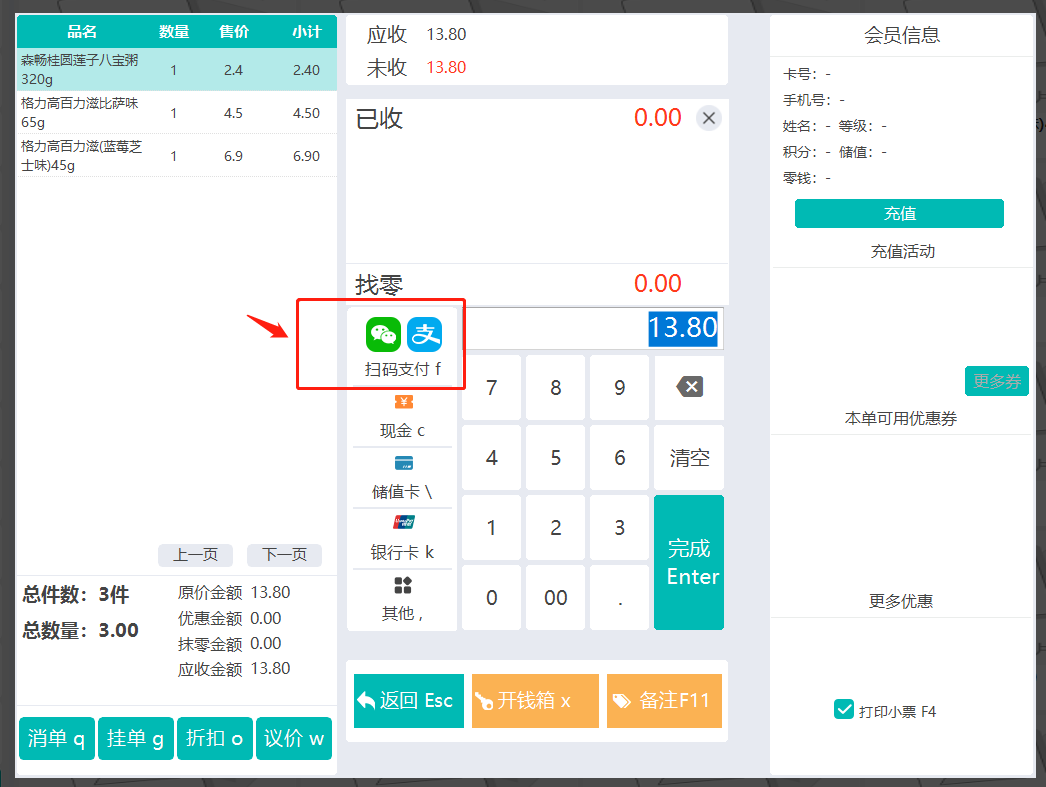Click the 6.90 subtotal cell

click(x=306, y=156)
